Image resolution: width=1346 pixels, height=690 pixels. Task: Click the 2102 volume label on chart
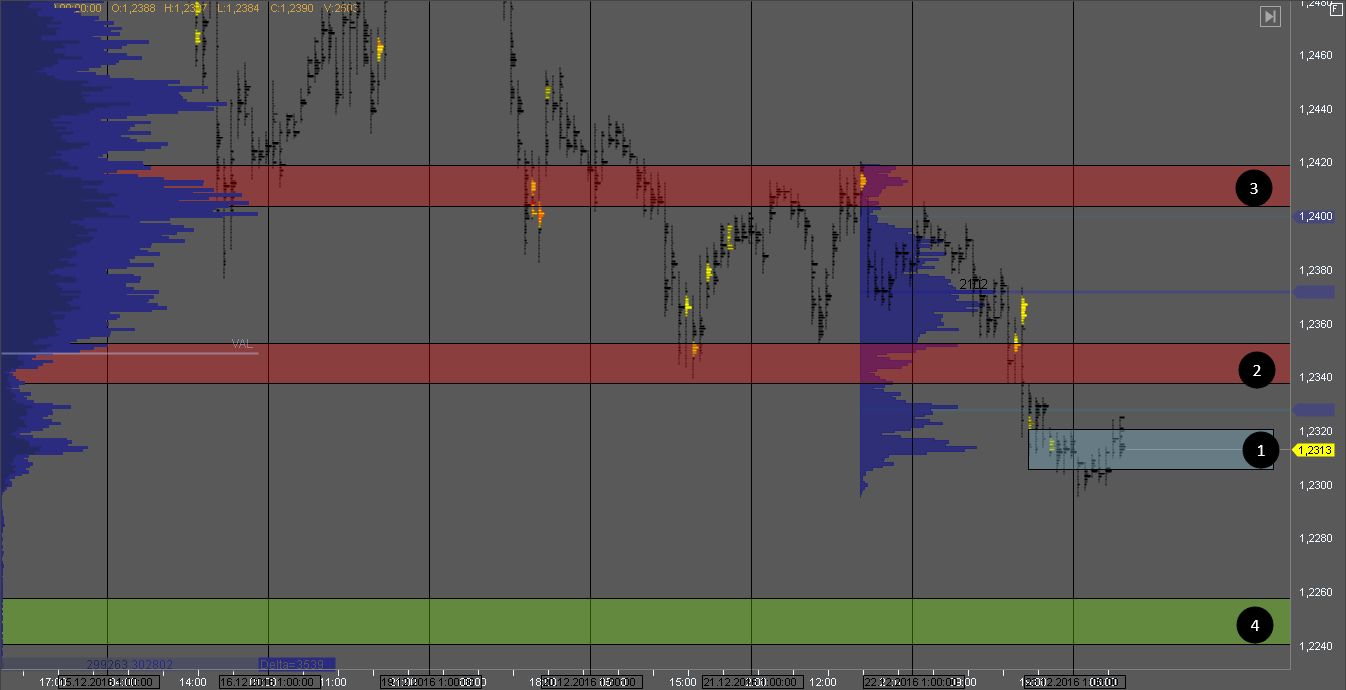pos(973,285)
